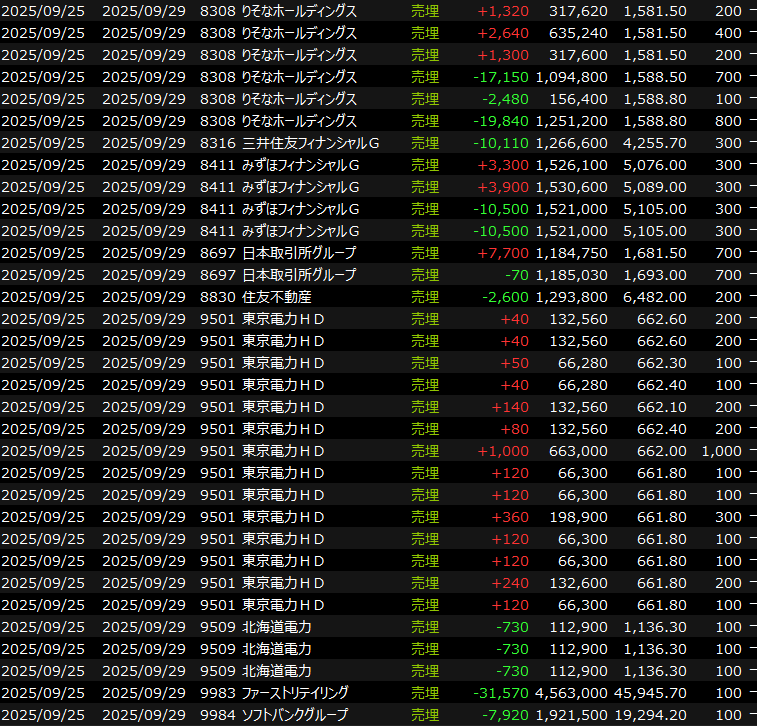Click the -17,150 loss value
757x726 pixels.
click(x=506, y=77)
